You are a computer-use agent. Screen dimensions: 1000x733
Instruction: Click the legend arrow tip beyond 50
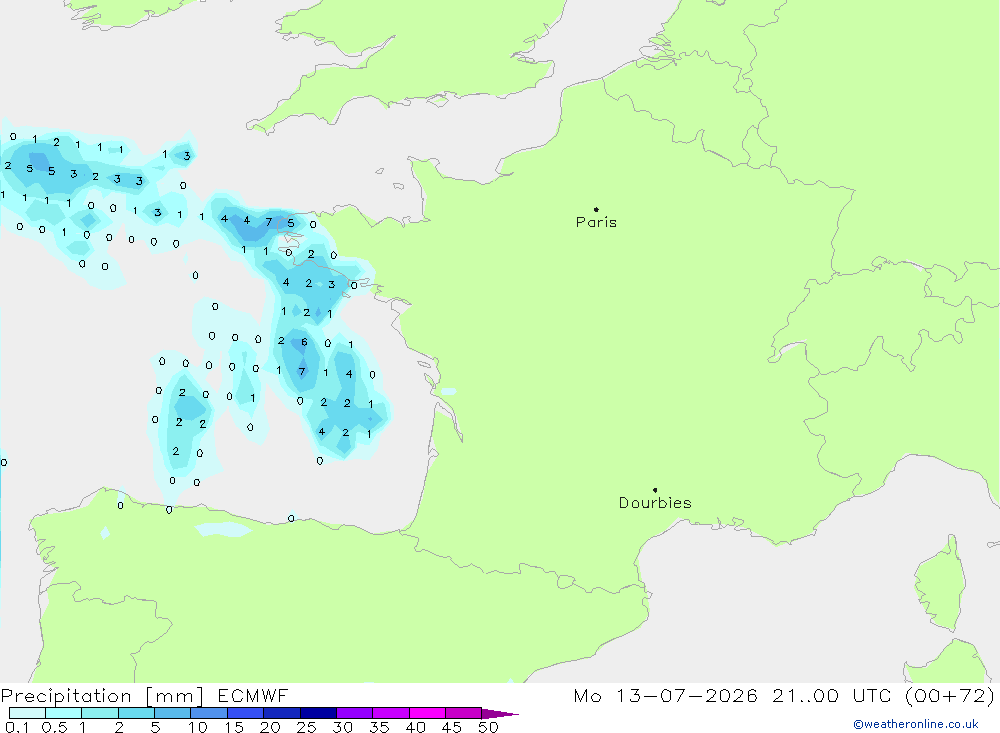coord(500,714)
